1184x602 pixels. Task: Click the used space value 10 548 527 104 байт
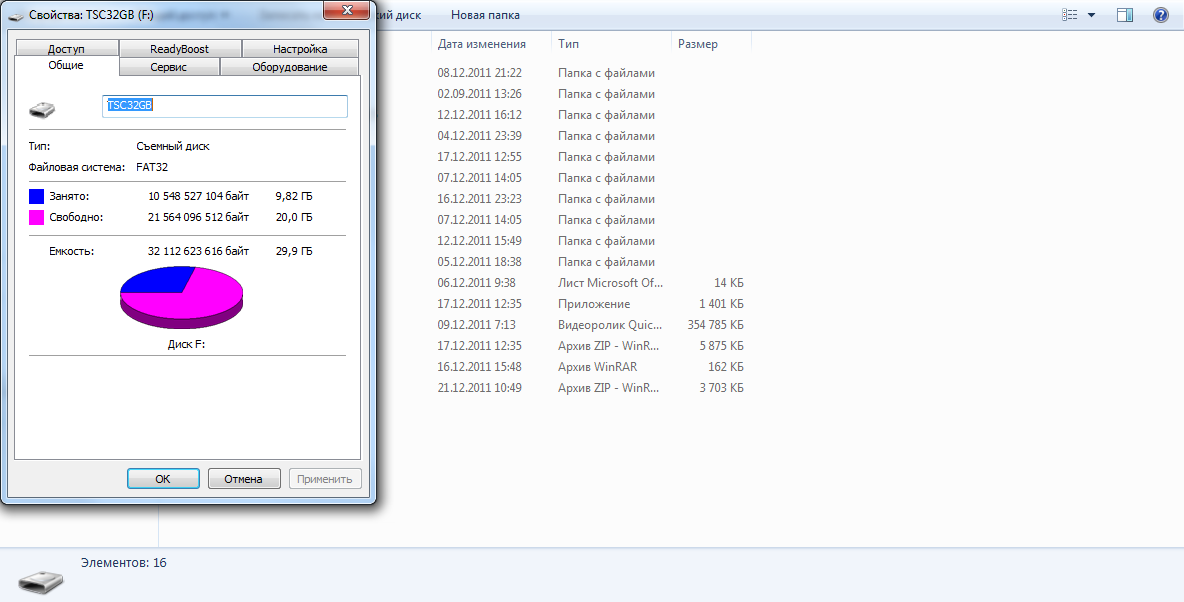point(199,196)
